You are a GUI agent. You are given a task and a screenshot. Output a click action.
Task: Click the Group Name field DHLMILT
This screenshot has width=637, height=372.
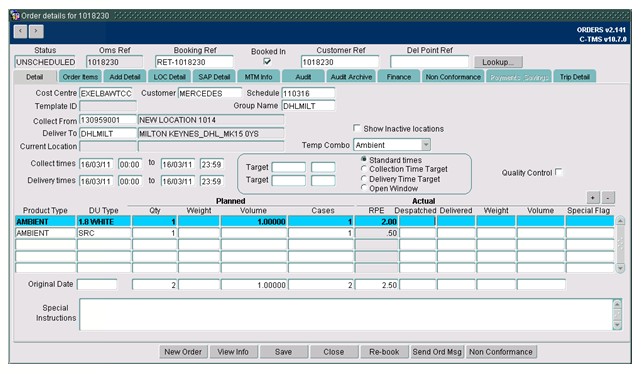(308, 106)
